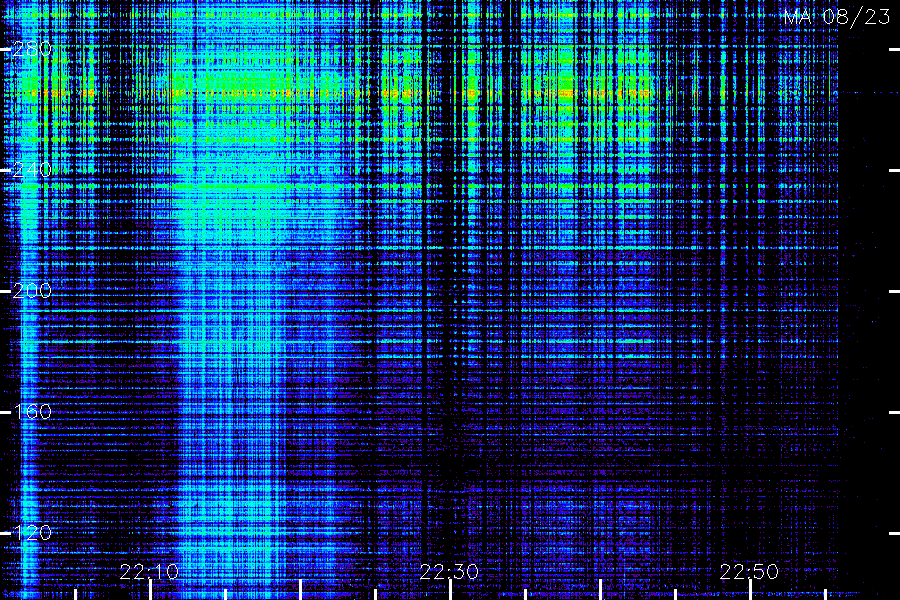Click the 120 frequency axis label

click(32, 533)
